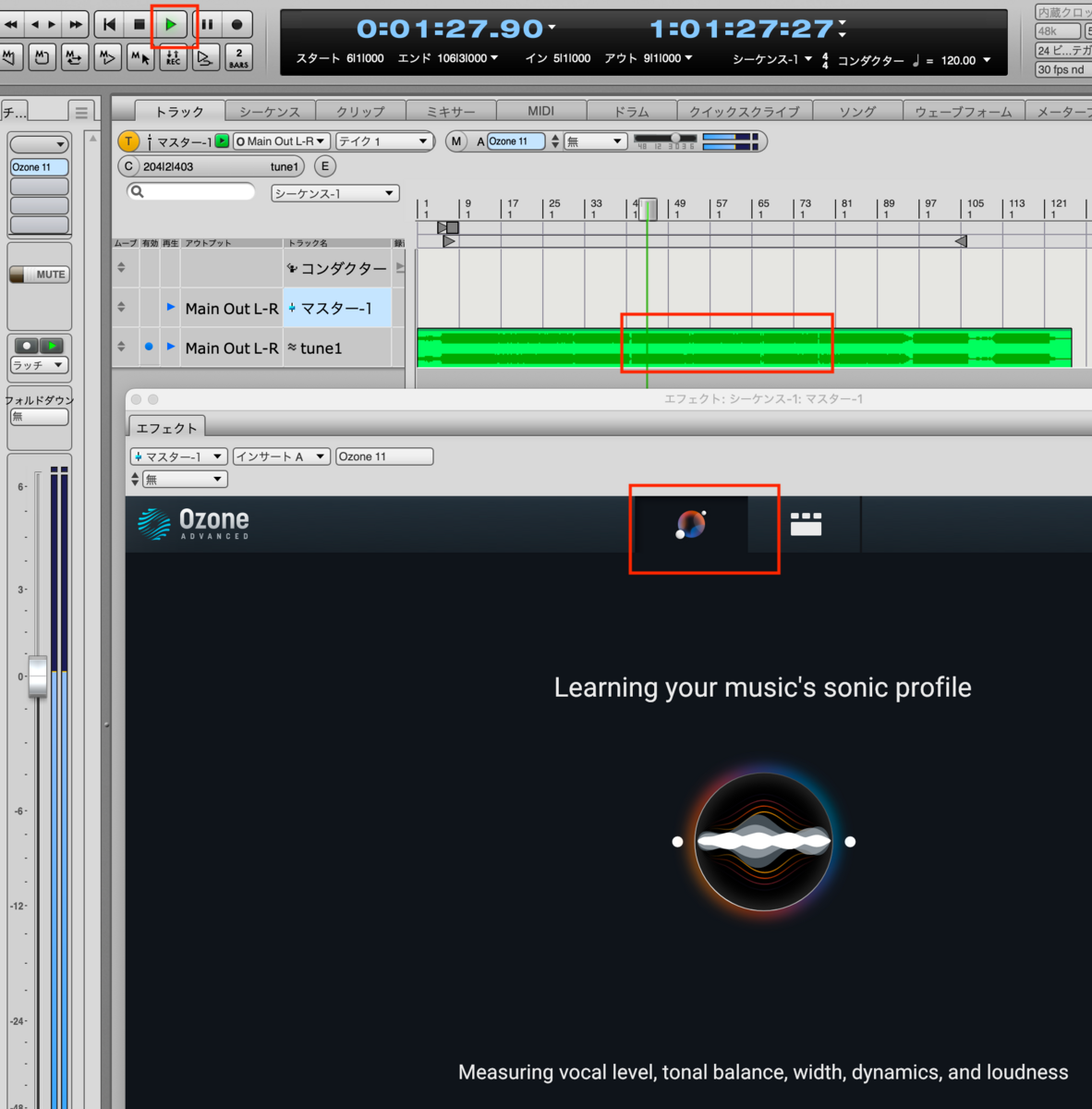This screenshot has height=1109, width=1092.
Task: Open the Main Out L-R output dropdown
Action: point(281,141)
